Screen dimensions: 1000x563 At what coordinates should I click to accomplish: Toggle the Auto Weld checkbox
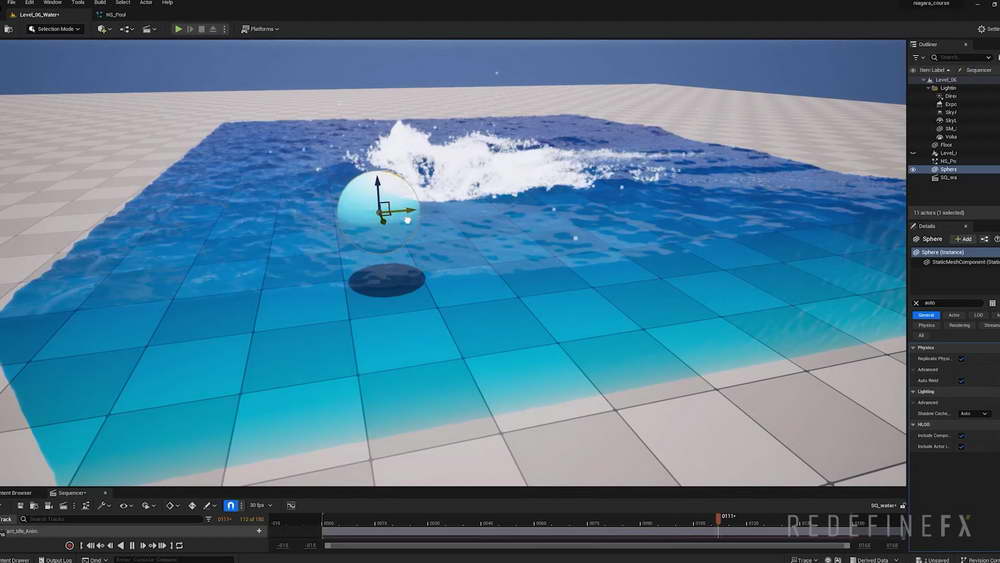pyautogui.click(x=961, y=381)
